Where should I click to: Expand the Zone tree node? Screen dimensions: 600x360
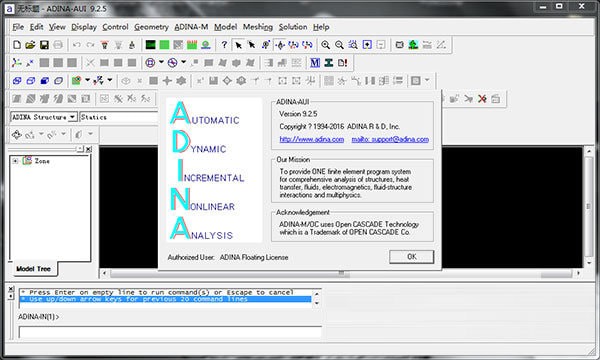[x=15, y=161]
